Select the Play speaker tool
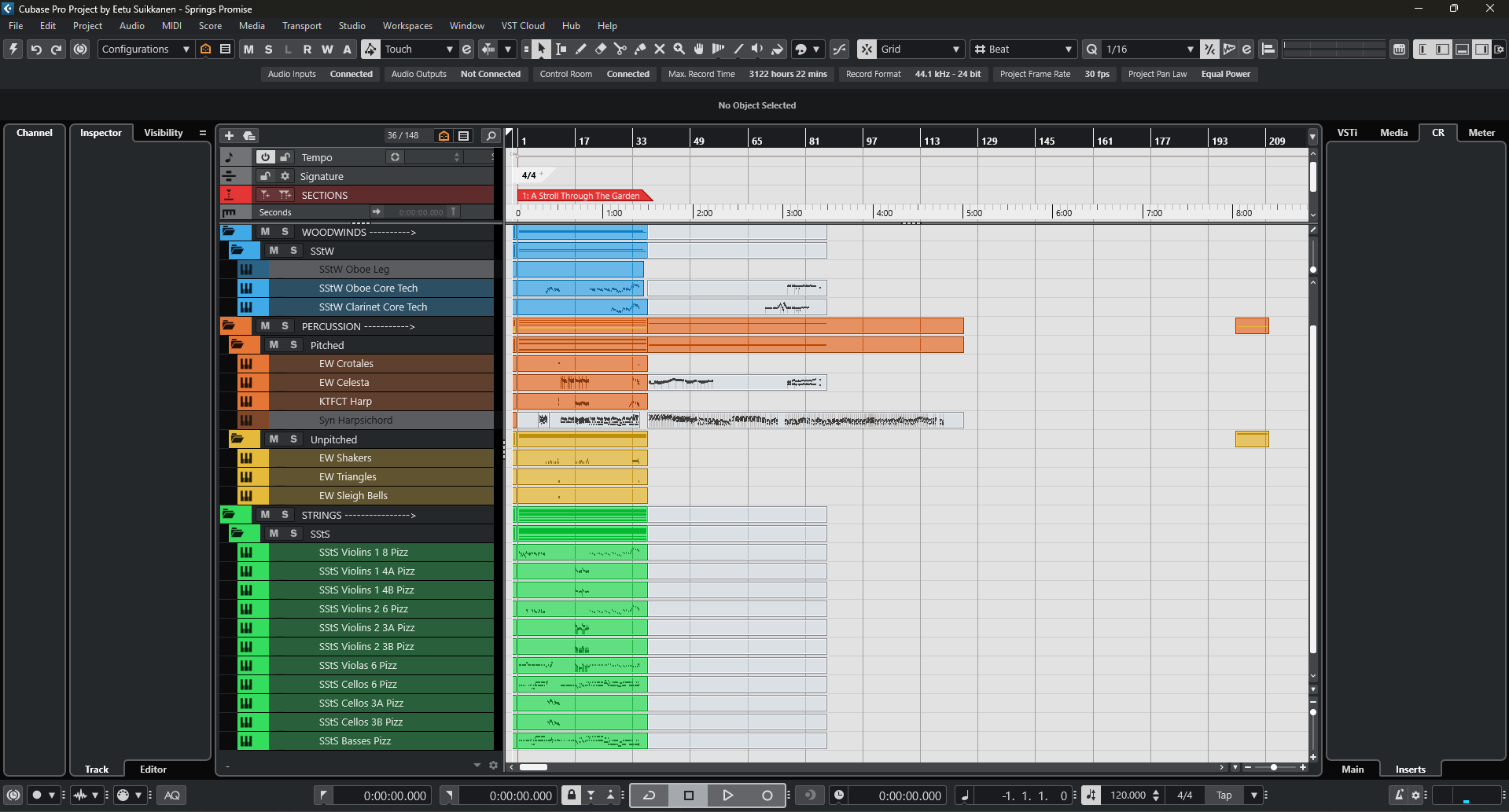Image resolution: width=1509 pixels, height=812 pixels. (757, 49)
